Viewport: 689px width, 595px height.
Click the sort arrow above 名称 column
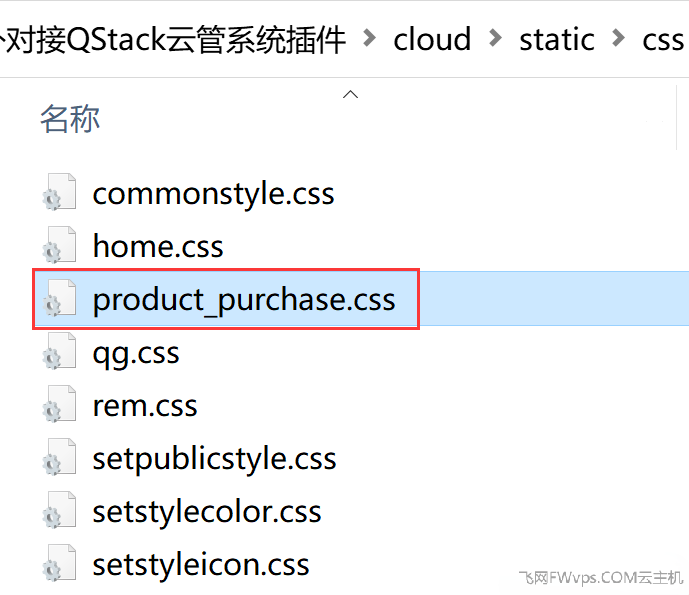pos(350,94)
